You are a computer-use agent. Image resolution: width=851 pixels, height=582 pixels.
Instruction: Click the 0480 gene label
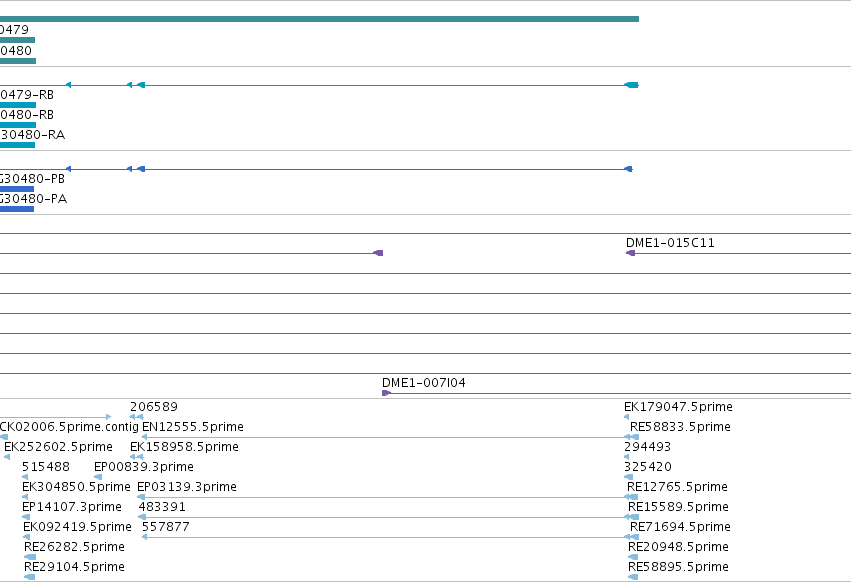(16, 51)
